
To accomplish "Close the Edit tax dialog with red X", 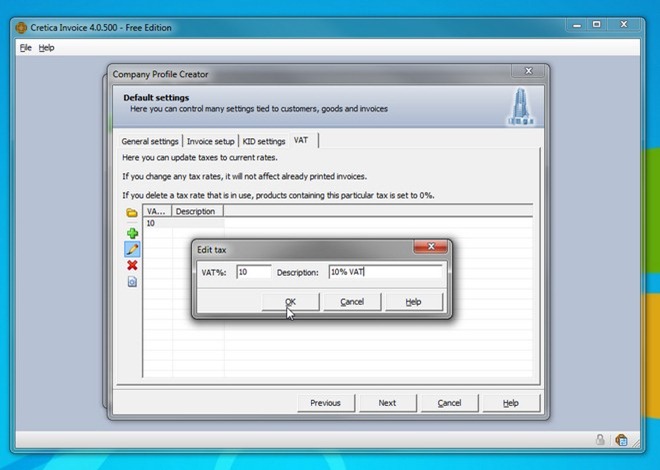I will [x=431, y=247].
